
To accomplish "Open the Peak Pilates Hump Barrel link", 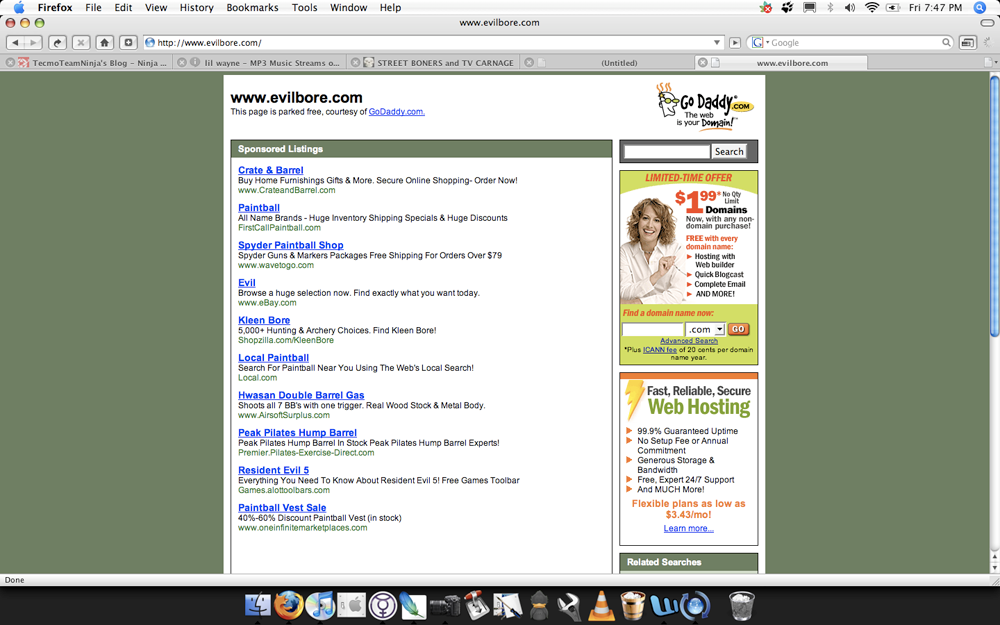I will (x=297, y=433).
